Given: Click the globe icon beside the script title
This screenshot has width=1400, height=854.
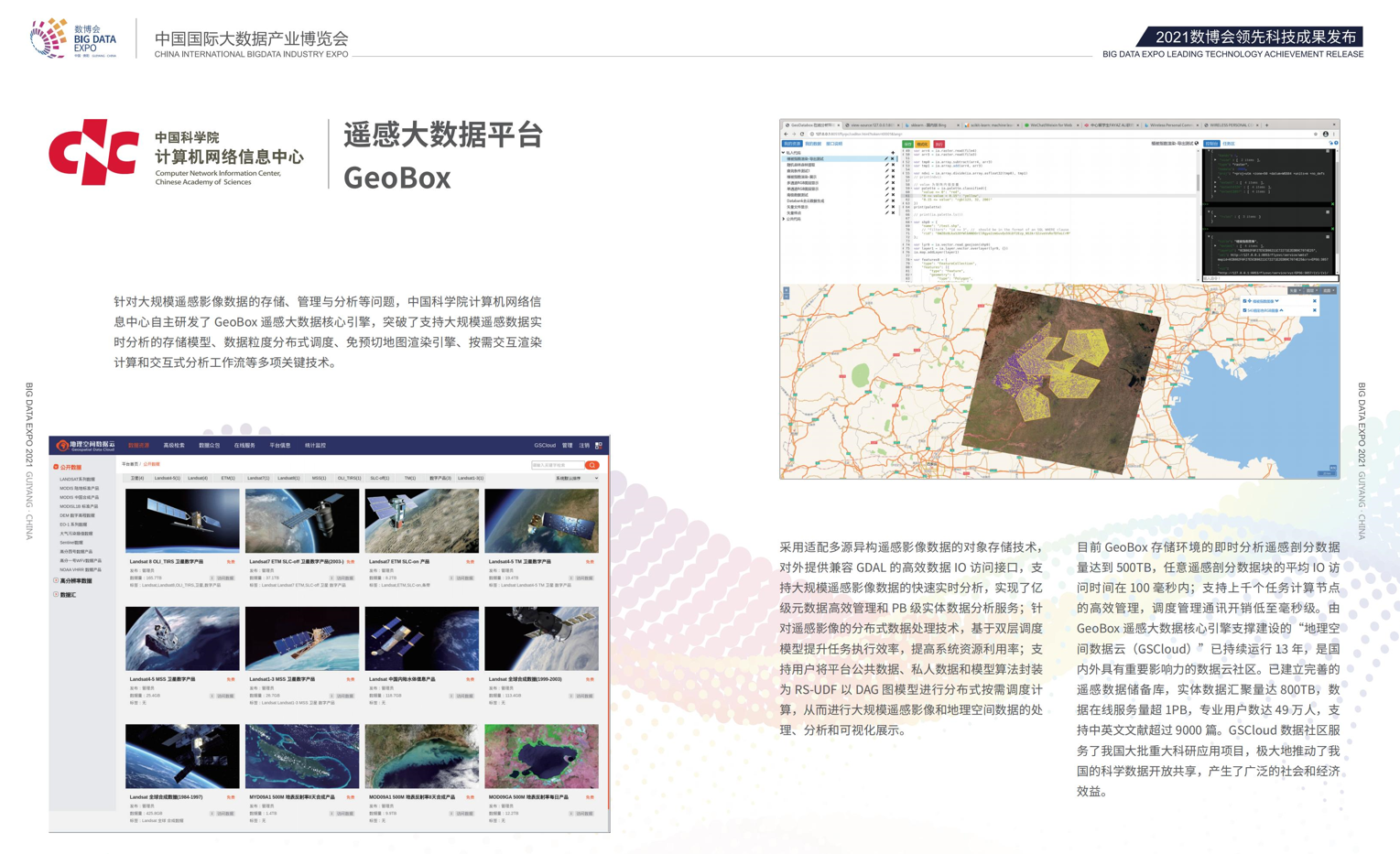Looking at the screenshot, I should [1196, 144].
